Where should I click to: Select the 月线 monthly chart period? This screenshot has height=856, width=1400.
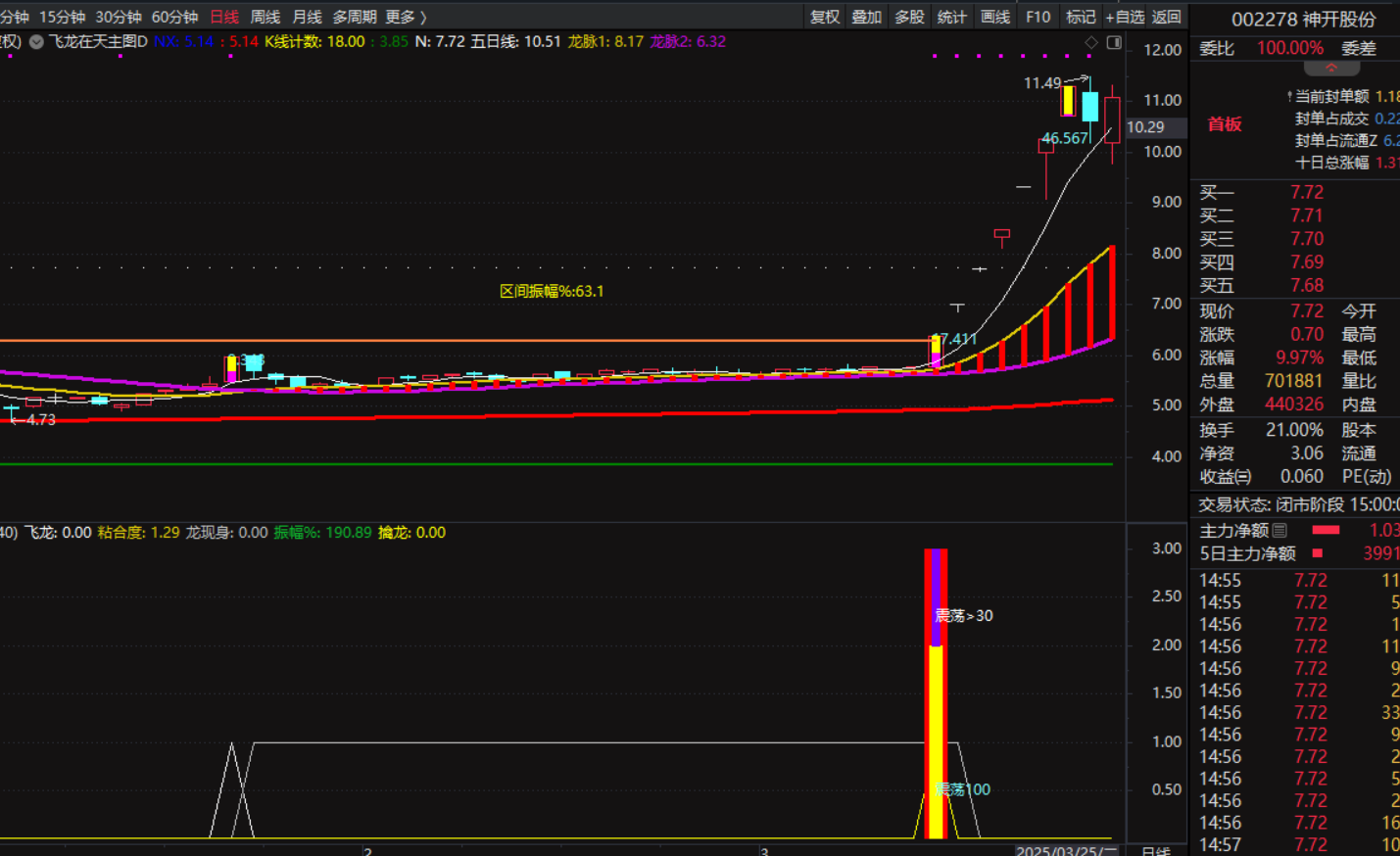[307, 17]
